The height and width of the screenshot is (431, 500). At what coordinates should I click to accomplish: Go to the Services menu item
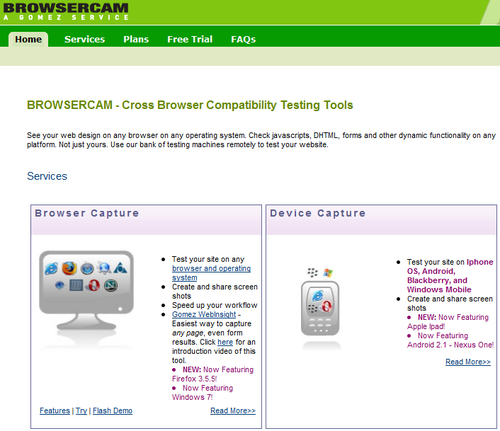(x=85, y=39)
